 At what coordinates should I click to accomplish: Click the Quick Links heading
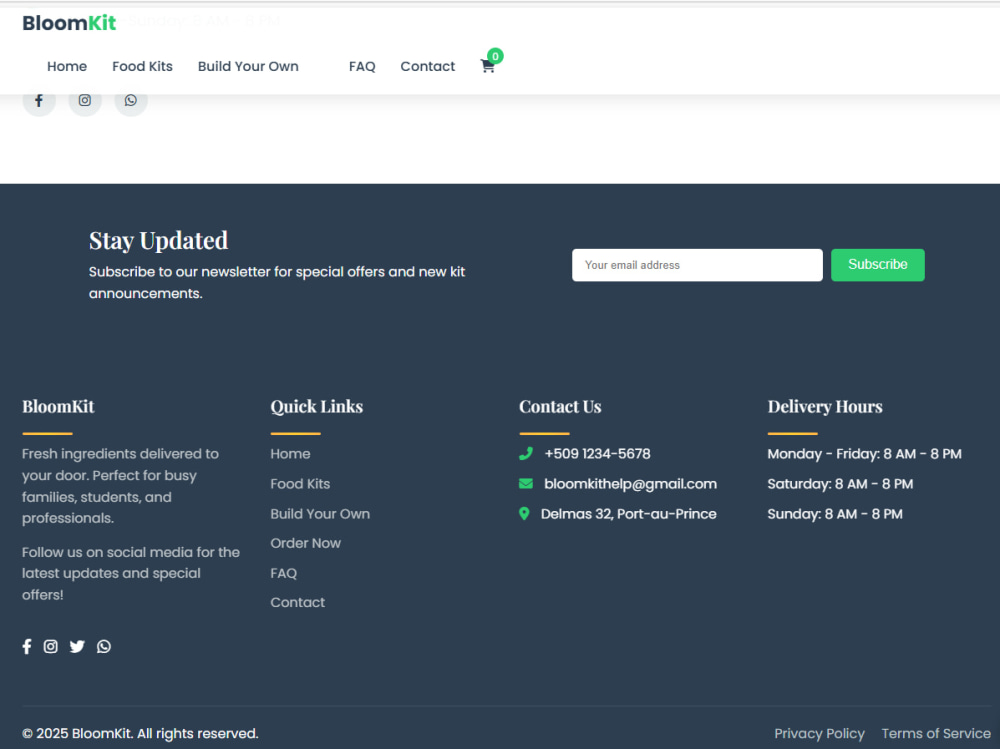point(316,406)
